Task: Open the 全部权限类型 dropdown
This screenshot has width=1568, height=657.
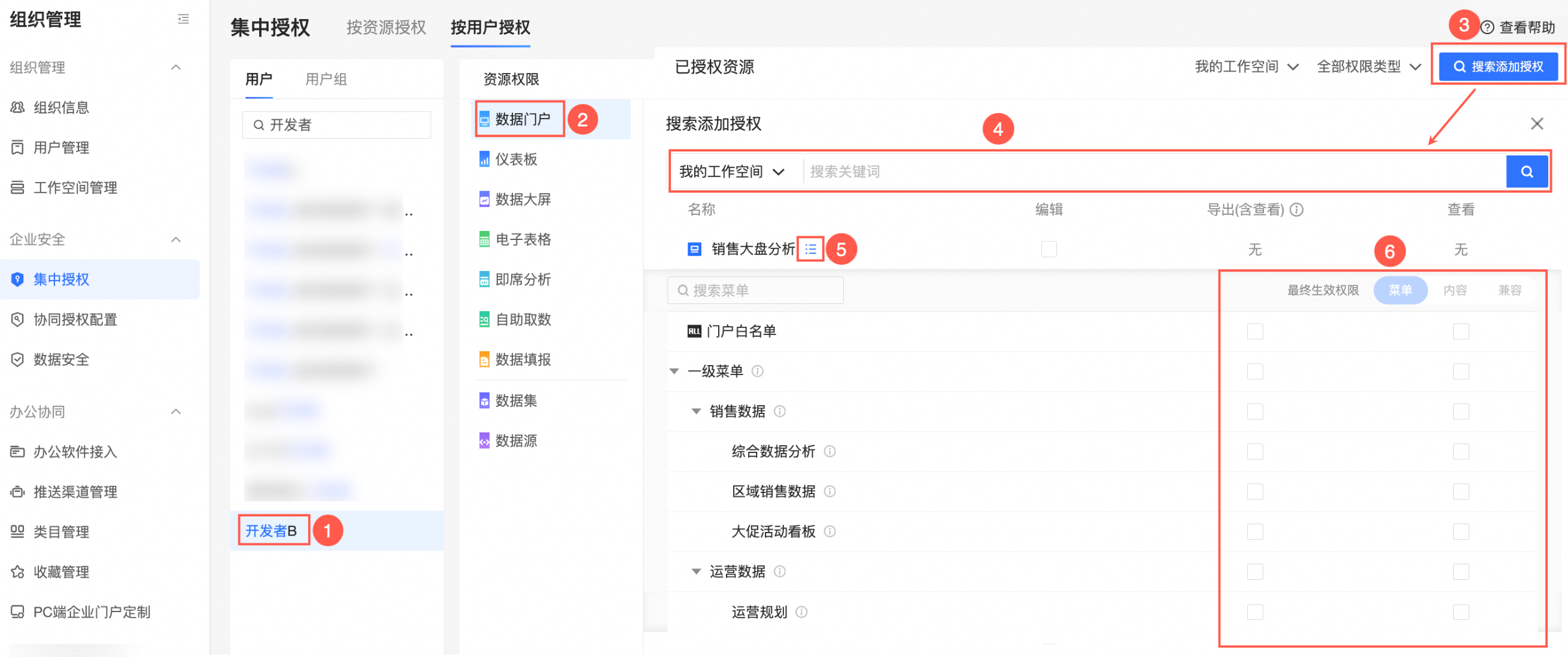Action: coord(1368,66)
